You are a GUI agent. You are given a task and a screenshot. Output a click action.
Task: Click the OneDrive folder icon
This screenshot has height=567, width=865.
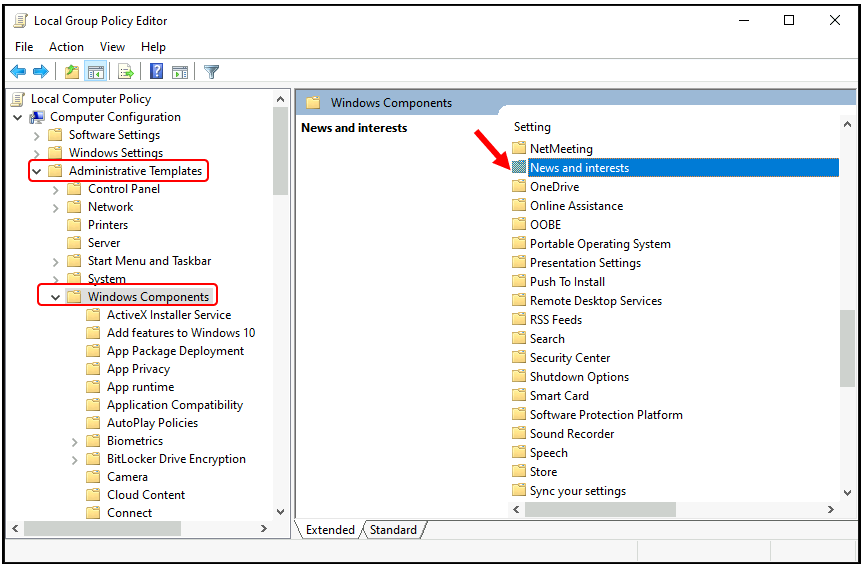[x=519, y=186]
